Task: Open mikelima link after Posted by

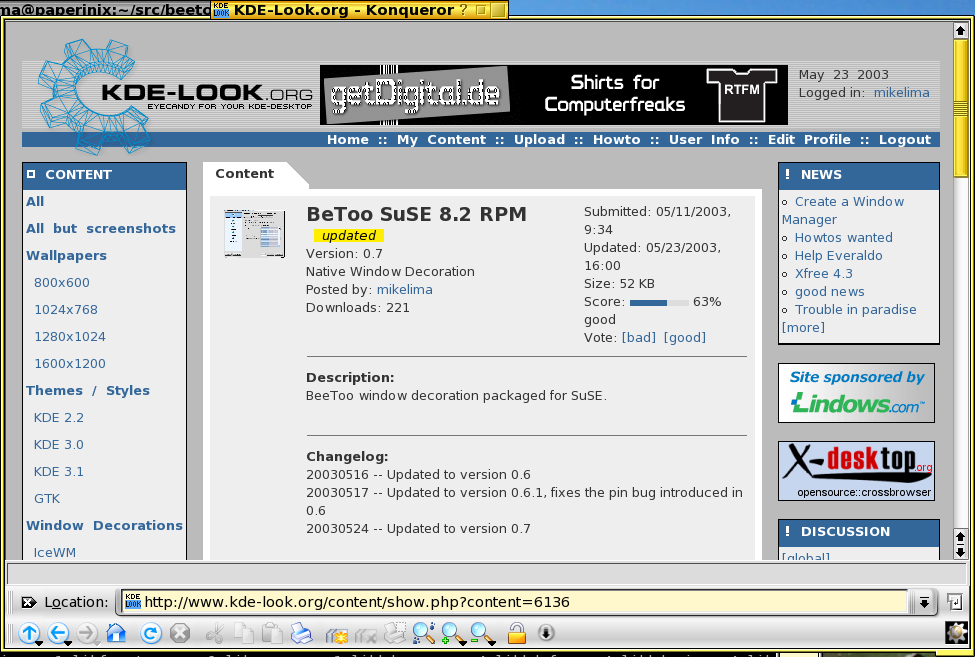Action: click(x=404, y=290)
